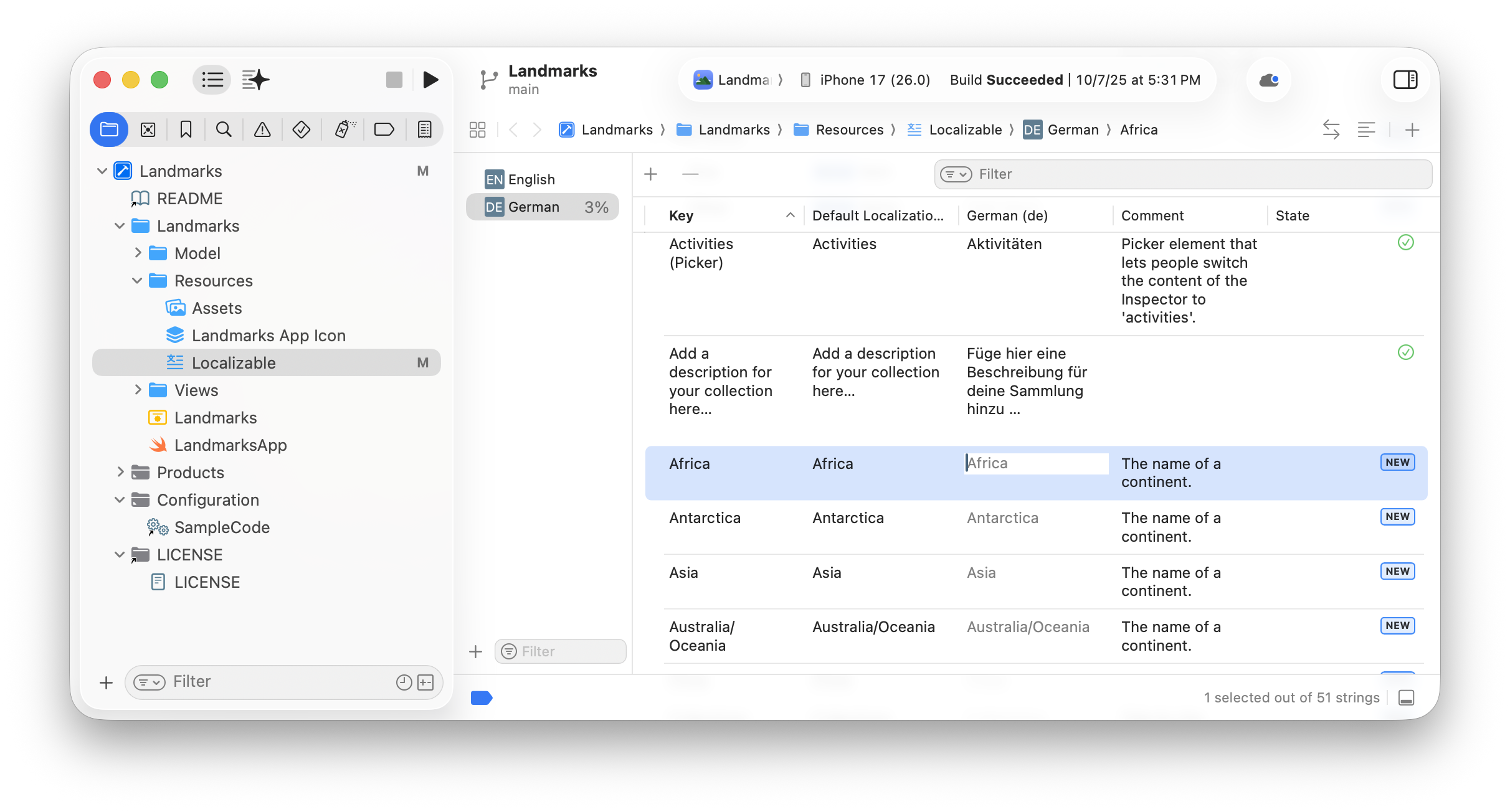Screen dimensions: 1510x812
Task: Add a new string with the plus button
Action: [650, 174]
